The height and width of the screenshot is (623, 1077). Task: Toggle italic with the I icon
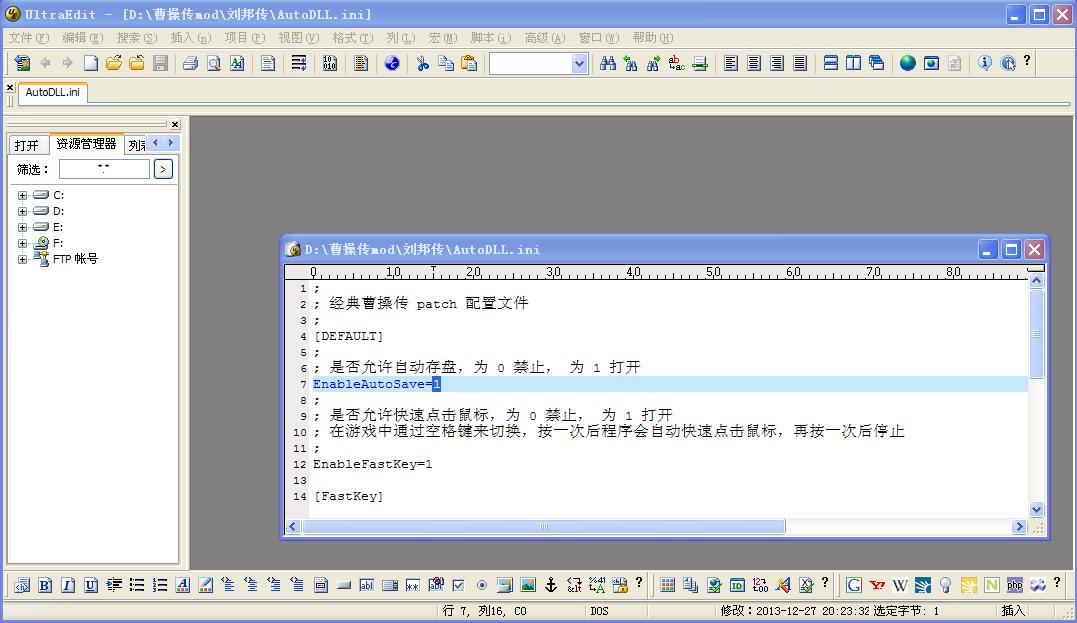click(x=68, y=585)
